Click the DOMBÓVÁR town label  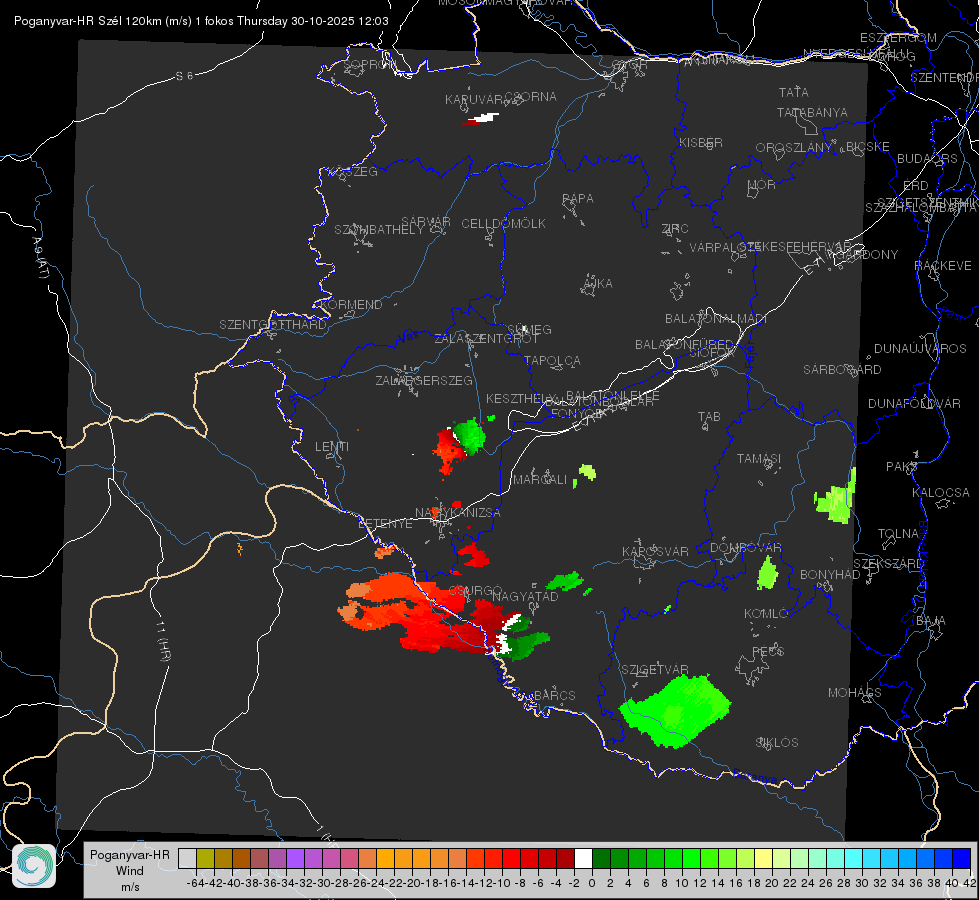[745, 548]
